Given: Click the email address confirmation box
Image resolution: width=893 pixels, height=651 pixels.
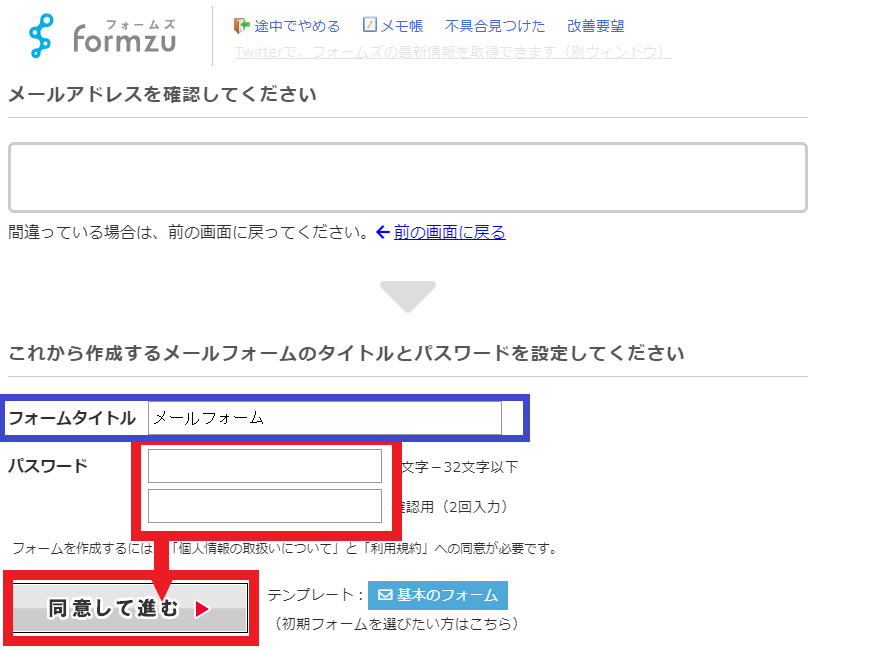Looking at the screenshot, I should pyautogui.click(x=407, y=177).
